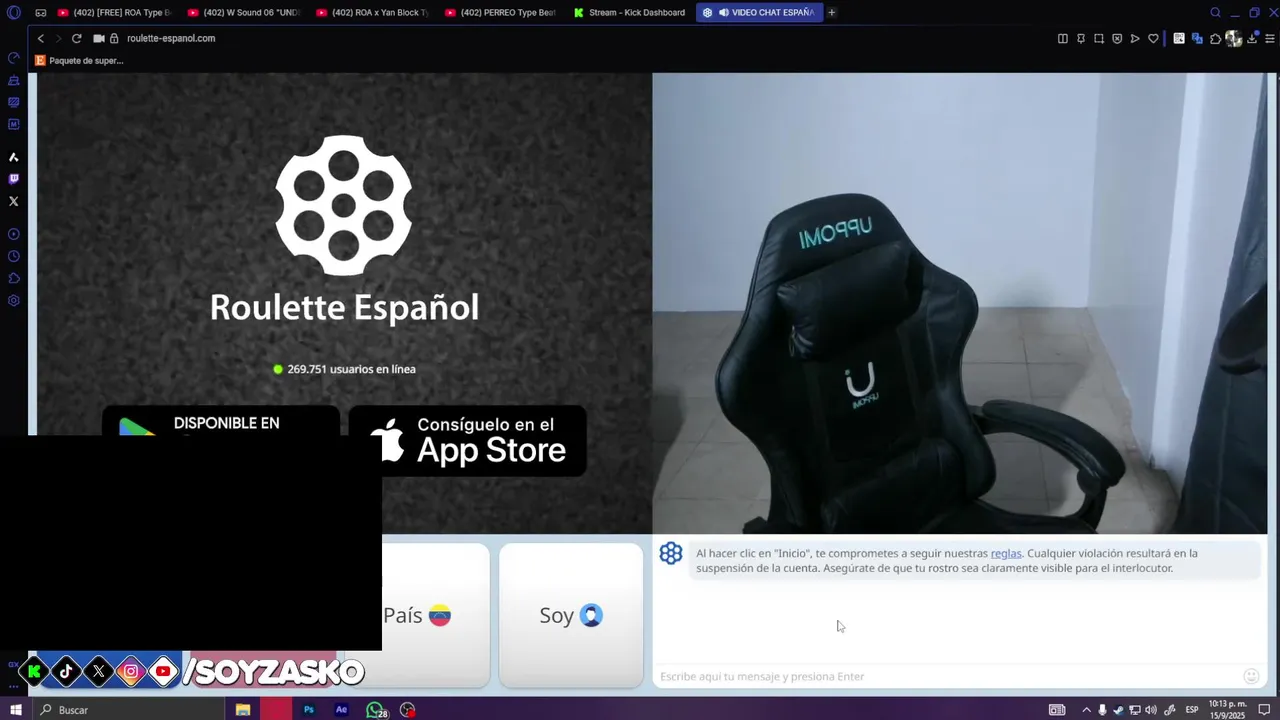Image resolution: width=1280 pixels, height=720 pixels.
Task: Open the profile avatar in the toolbar
Action: click(1233, 38)
